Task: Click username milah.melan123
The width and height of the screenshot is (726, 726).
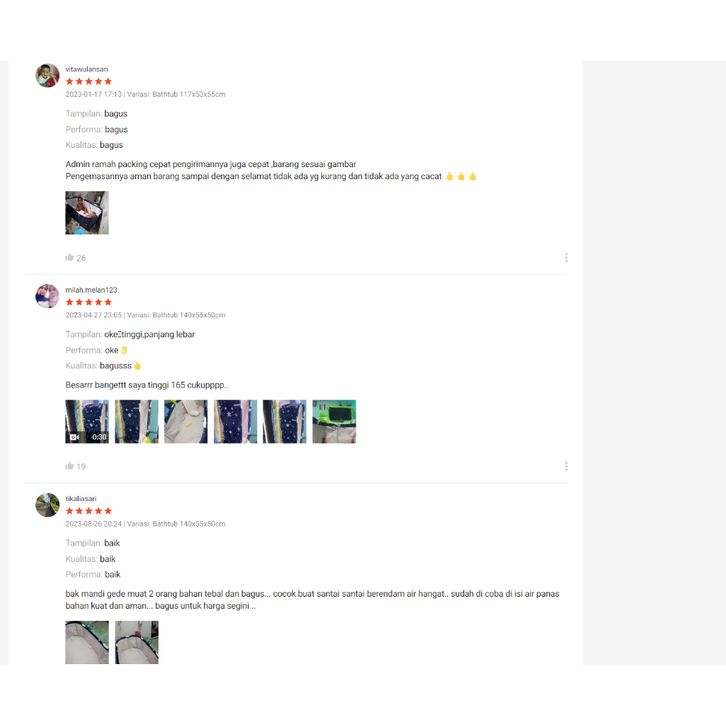Action: click(91, 290)
